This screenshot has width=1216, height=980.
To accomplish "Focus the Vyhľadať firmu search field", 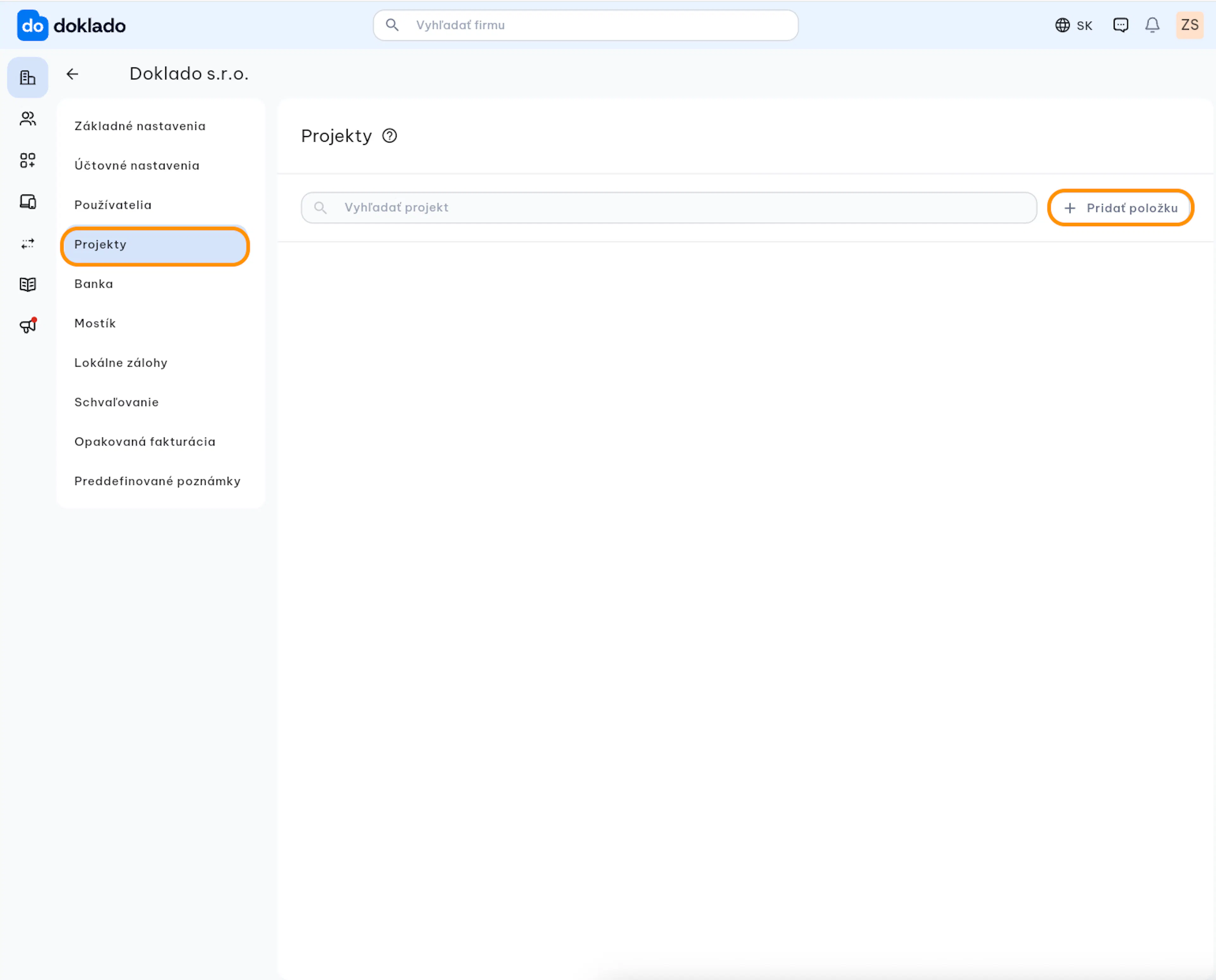I will coord(586,25).
